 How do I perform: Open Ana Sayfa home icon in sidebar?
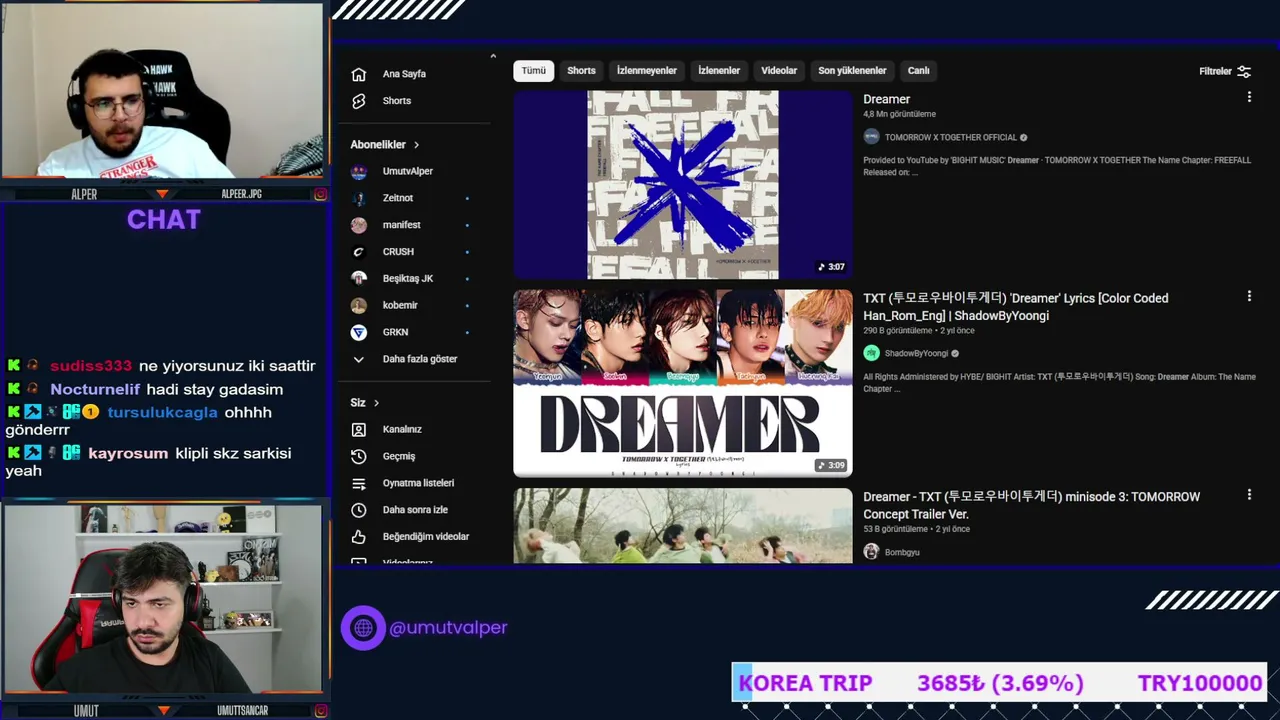(x=359, y=74)
